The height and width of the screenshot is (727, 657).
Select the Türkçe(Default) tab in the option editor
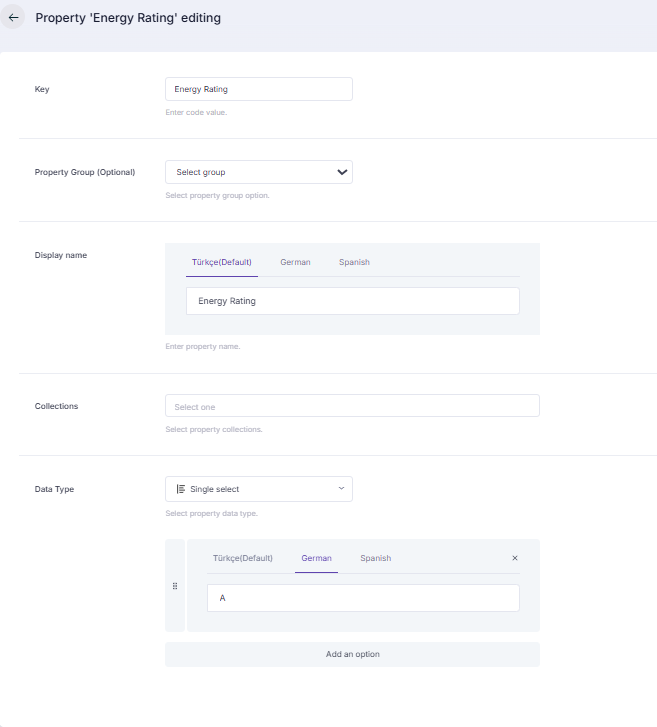(x=242, y=558)
